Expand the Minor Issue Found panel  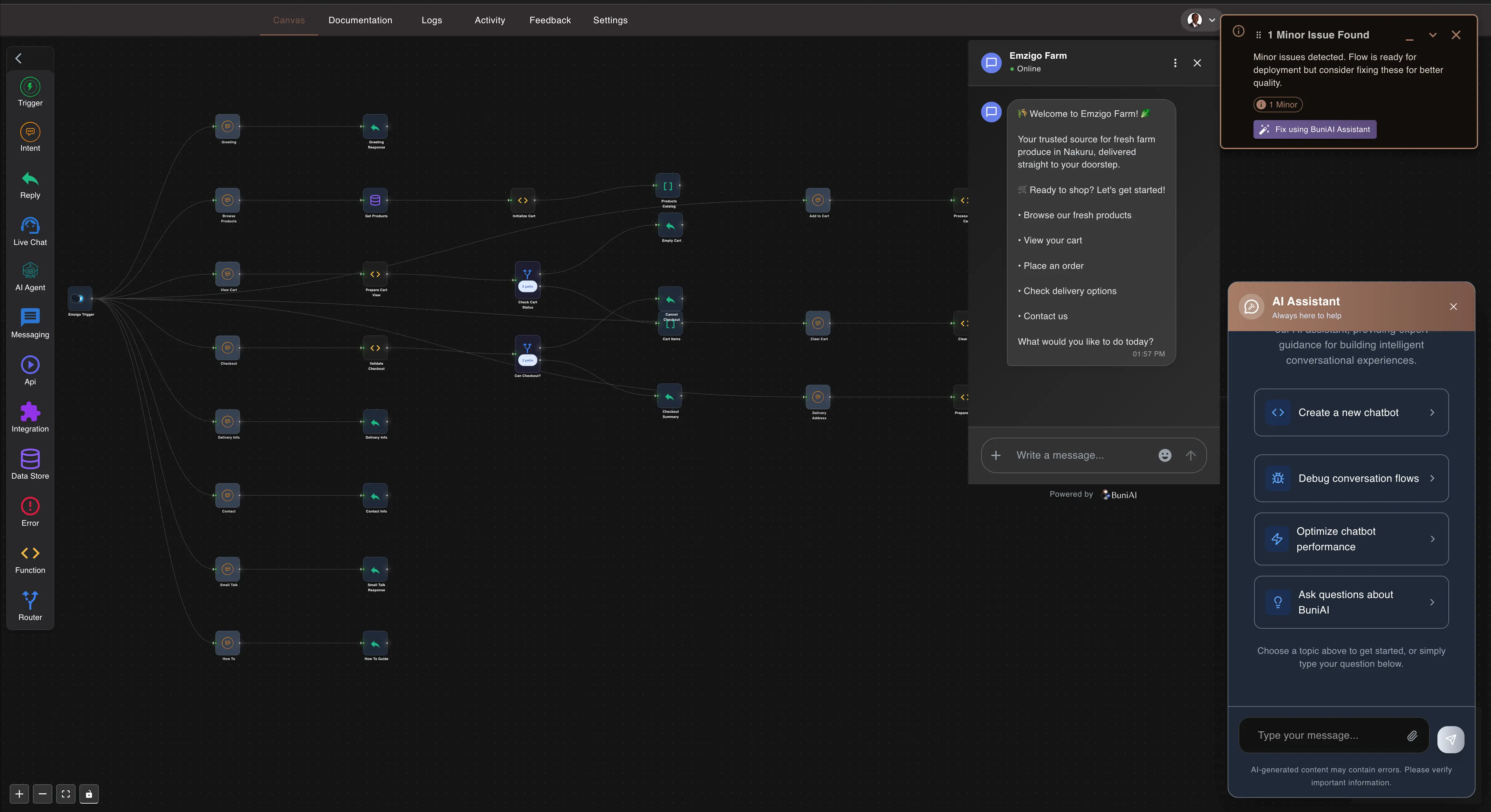[x=1433, y=35]
